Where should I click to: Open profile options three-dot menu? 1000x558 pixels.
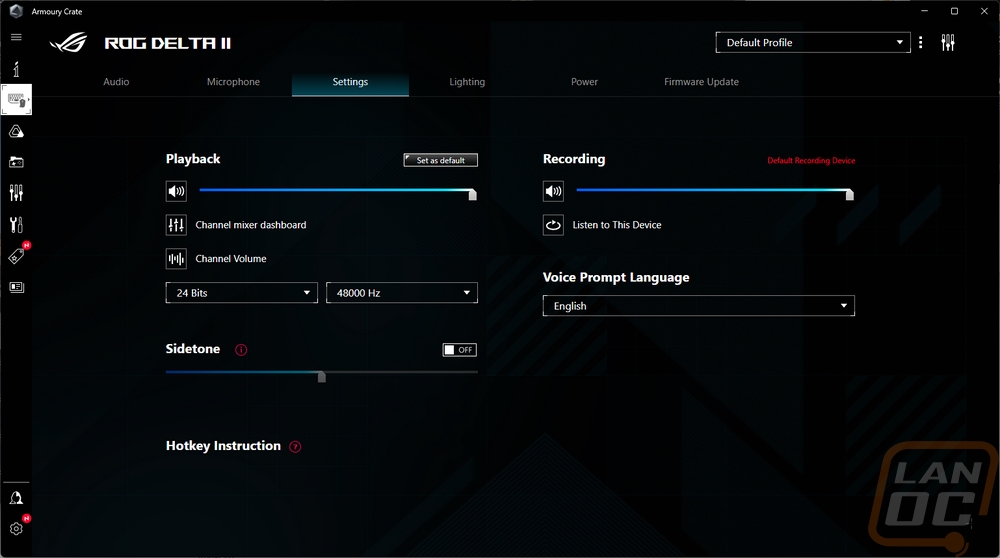coord(920,42)
